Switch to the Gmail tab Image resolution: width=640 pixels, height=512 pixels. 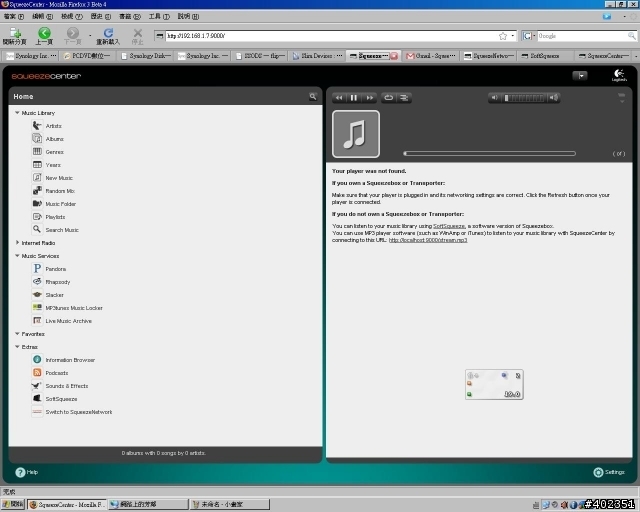431,56
